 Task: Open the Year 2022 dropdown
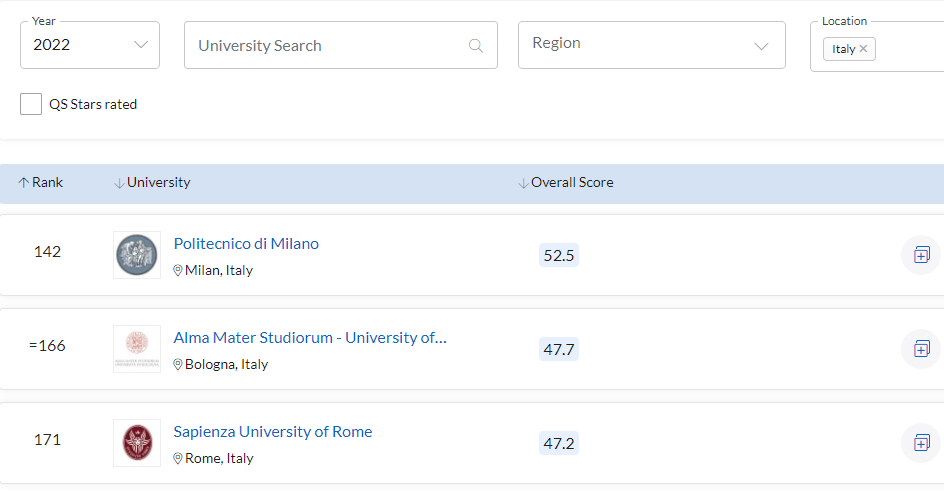coord(90,45)
